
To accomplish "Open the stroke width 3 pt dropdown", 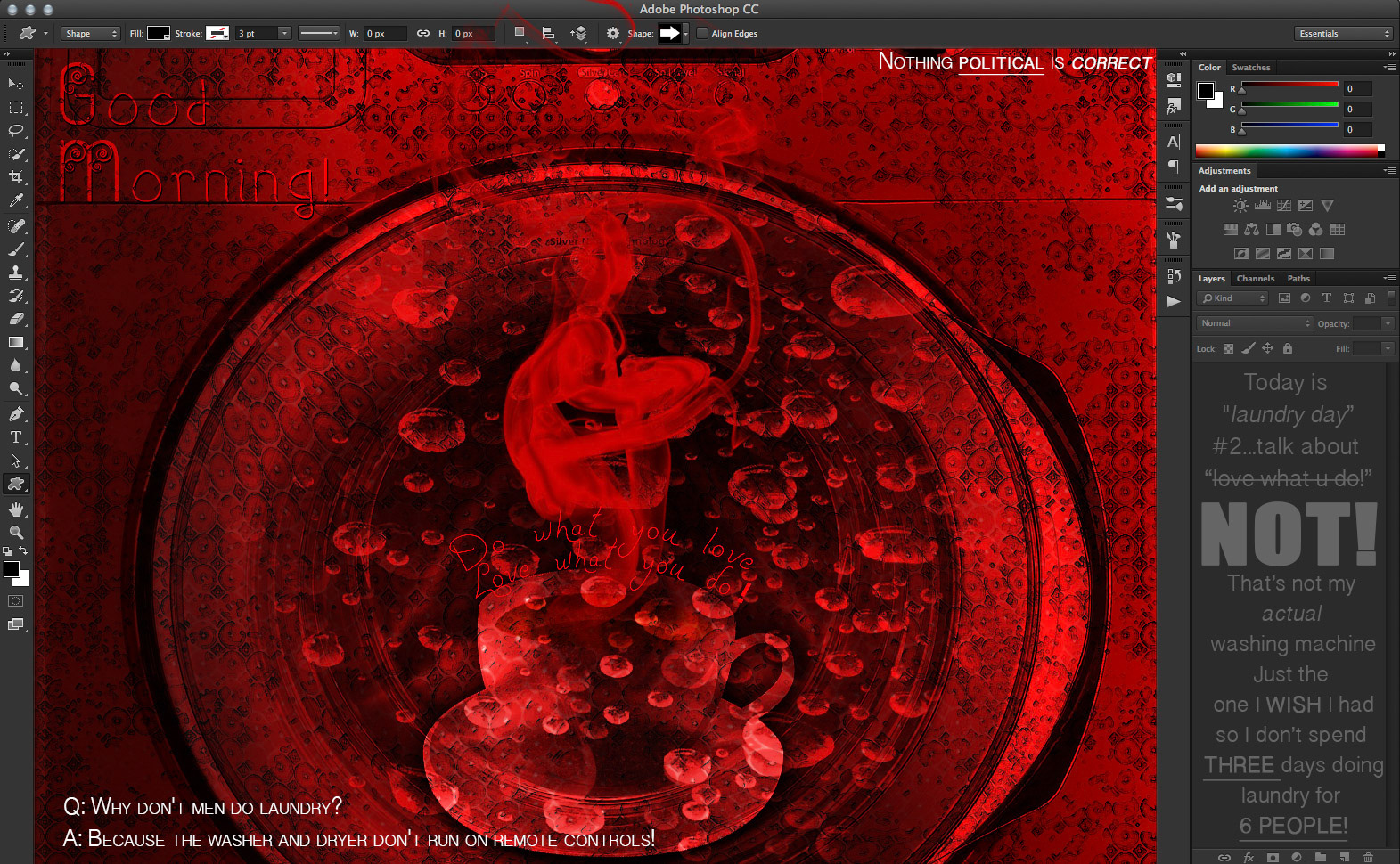I will pos(284,34).
